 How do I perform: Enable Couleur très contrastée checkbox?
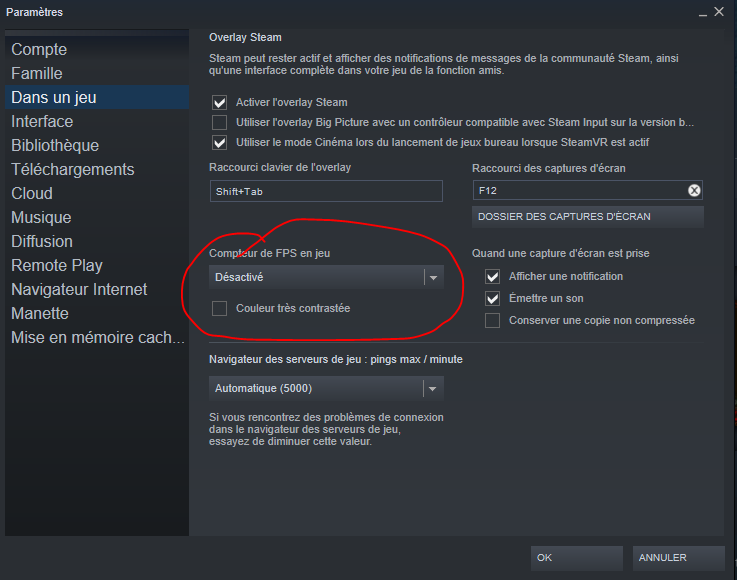220,308
